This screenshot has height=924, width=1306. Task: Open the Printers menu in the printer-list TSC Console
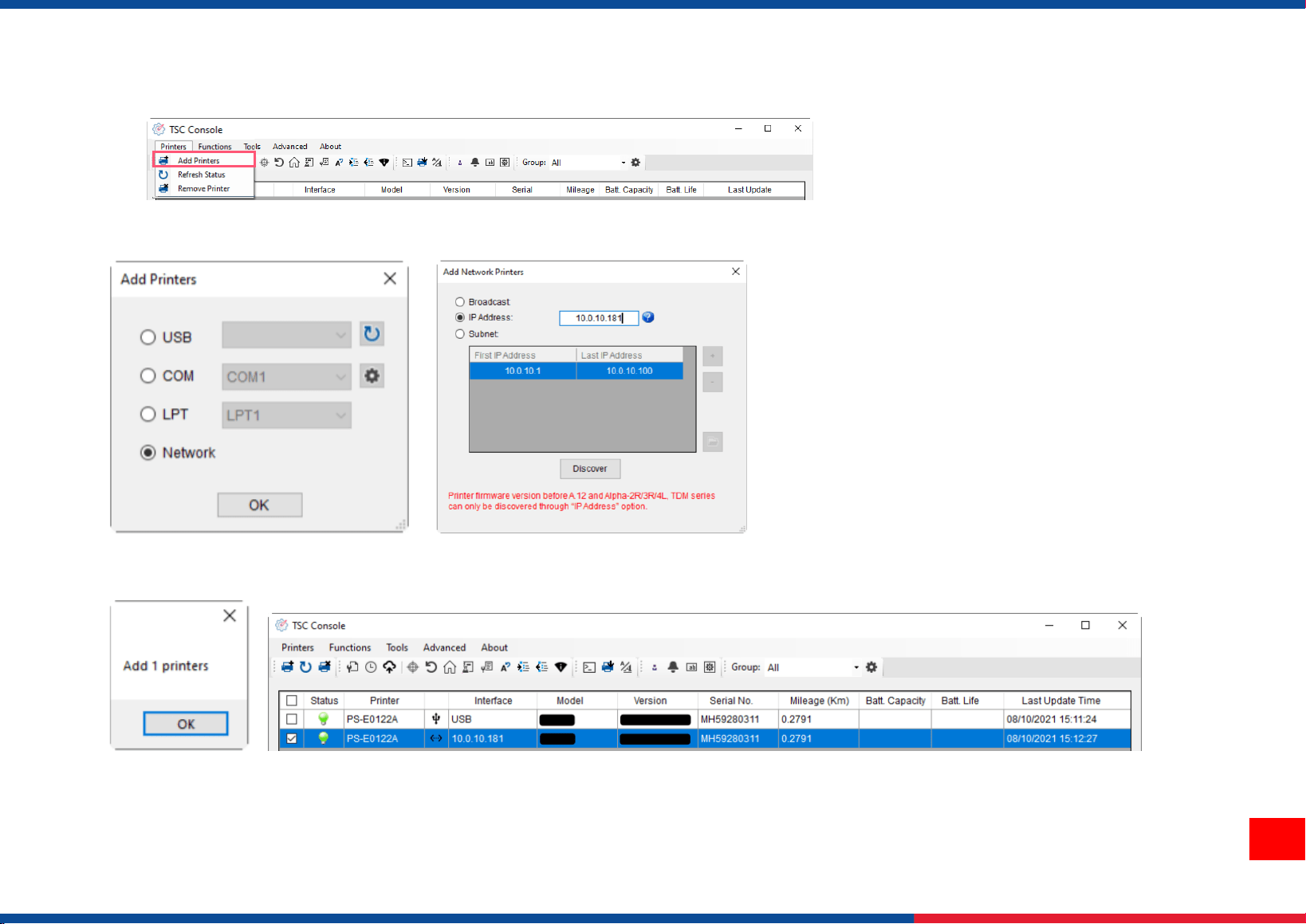click(297, 647)
